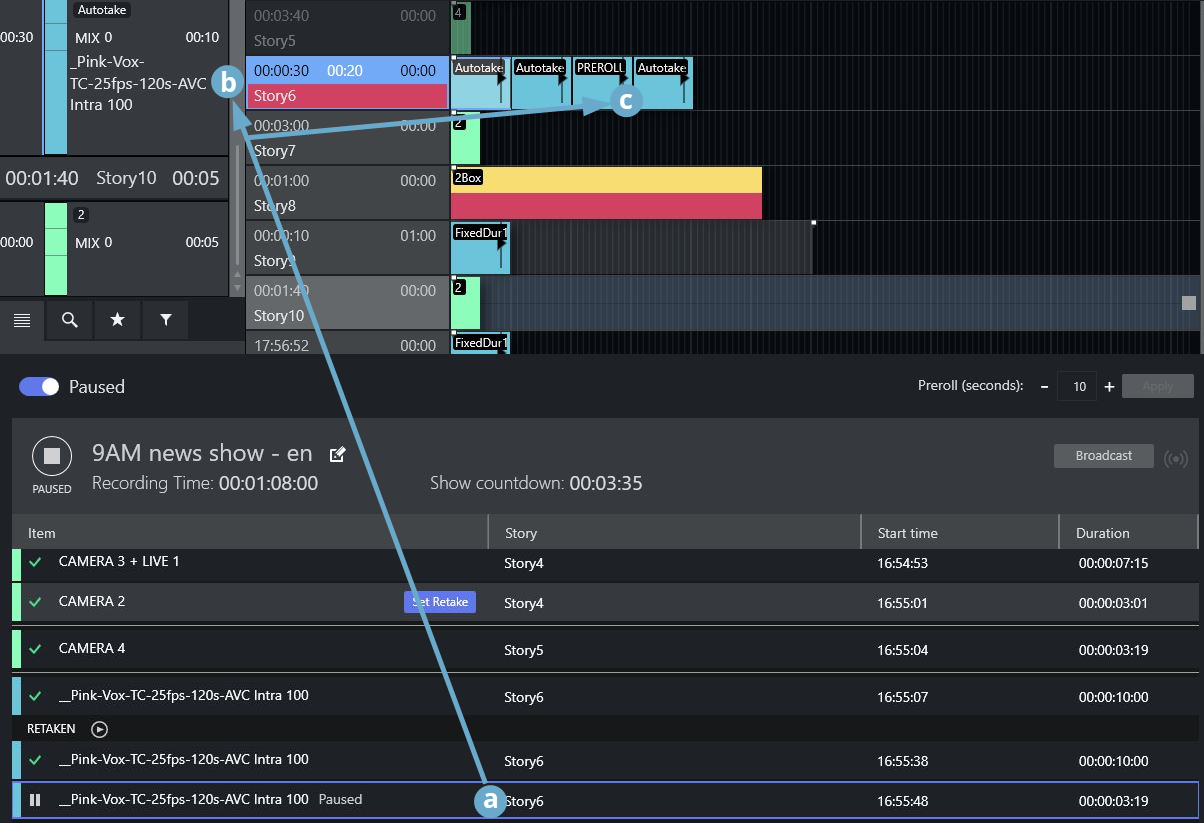Toggle the Paused switch

(x=40, y=387)
